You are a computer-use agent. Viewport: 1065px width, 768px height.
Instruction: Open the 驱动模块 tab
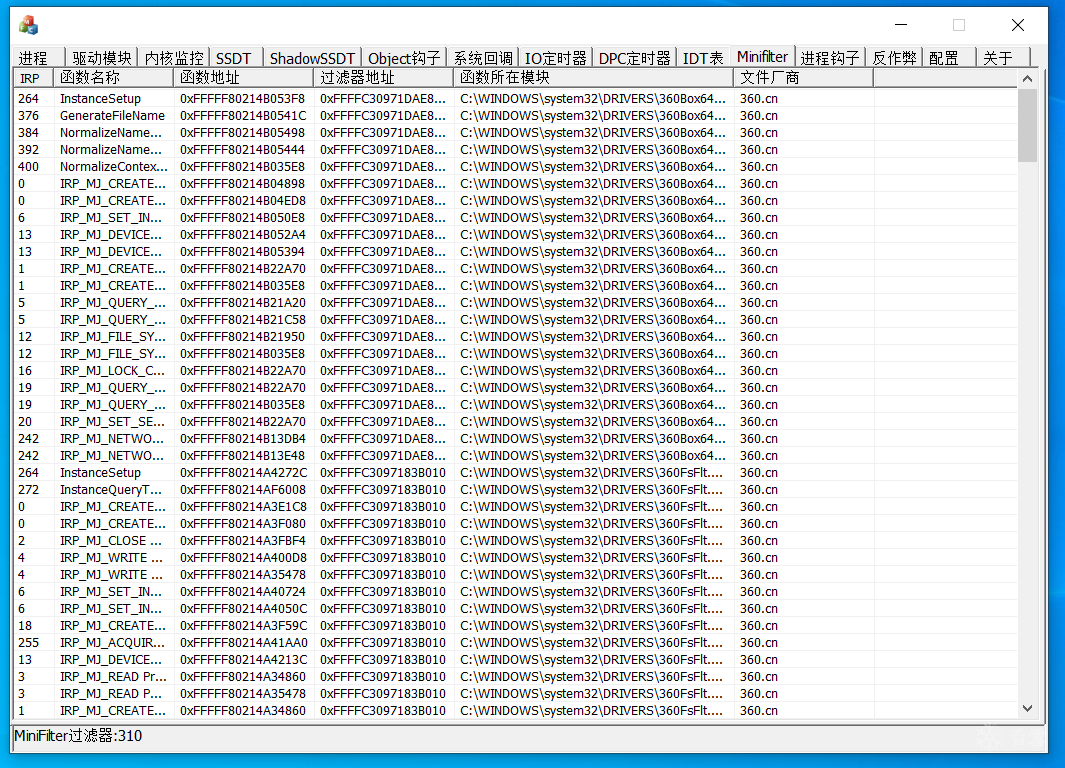[x=101, y=58]
